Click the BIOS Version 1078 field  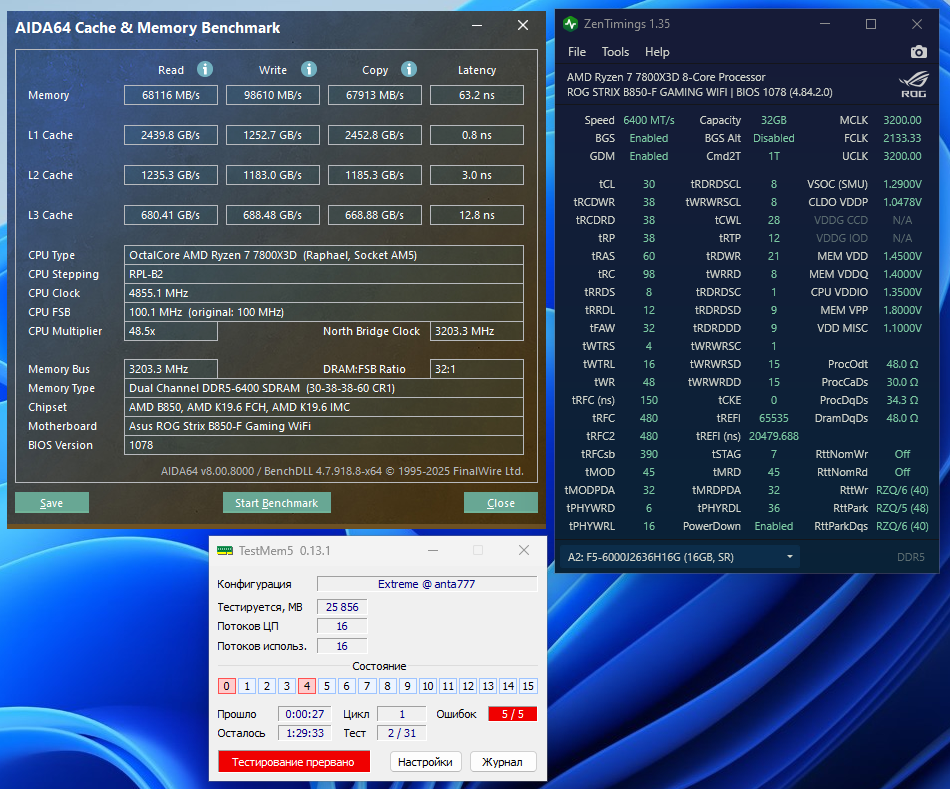324,445
